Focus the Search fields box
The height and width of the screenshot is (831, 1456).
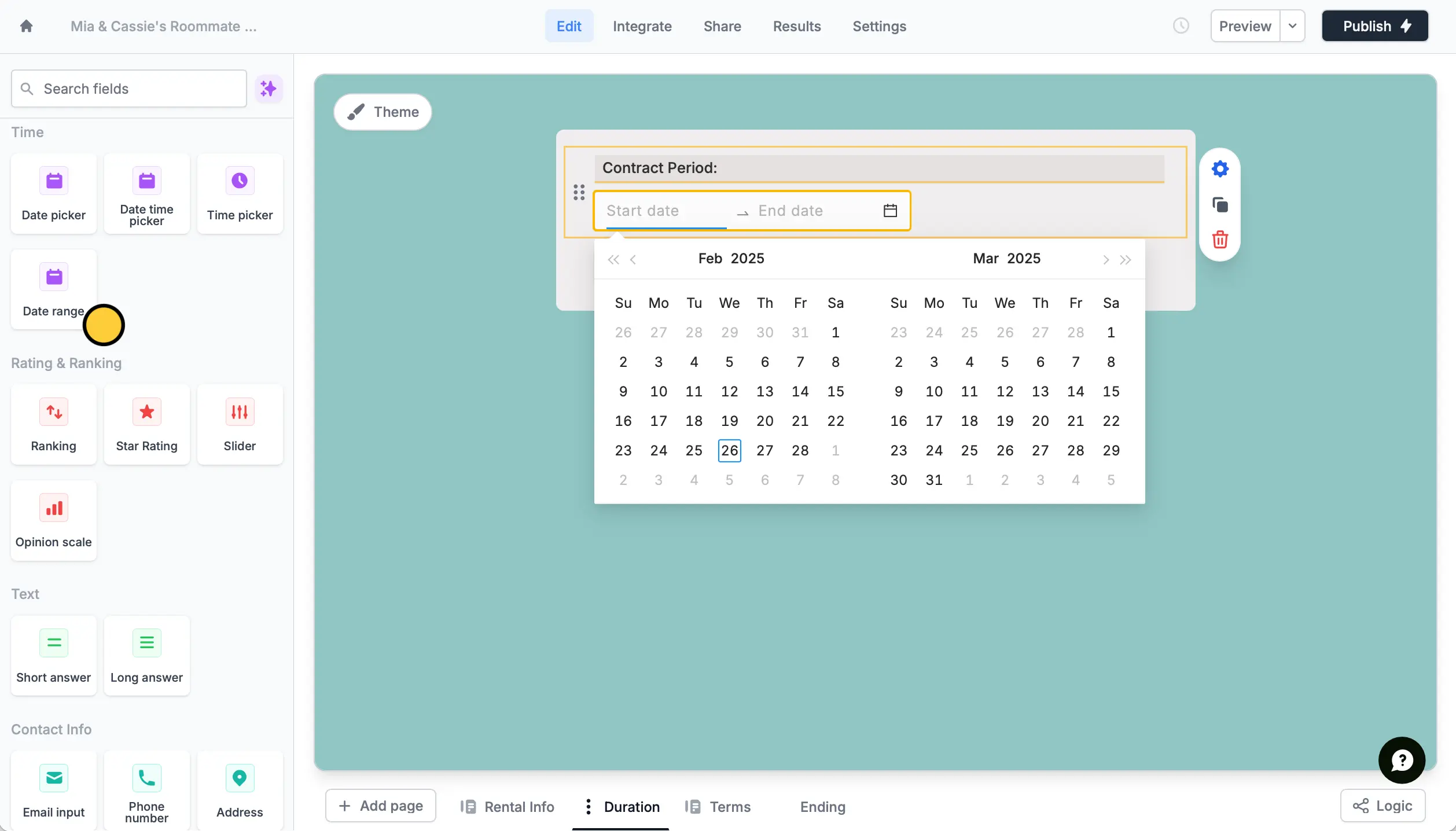point(129,89)
